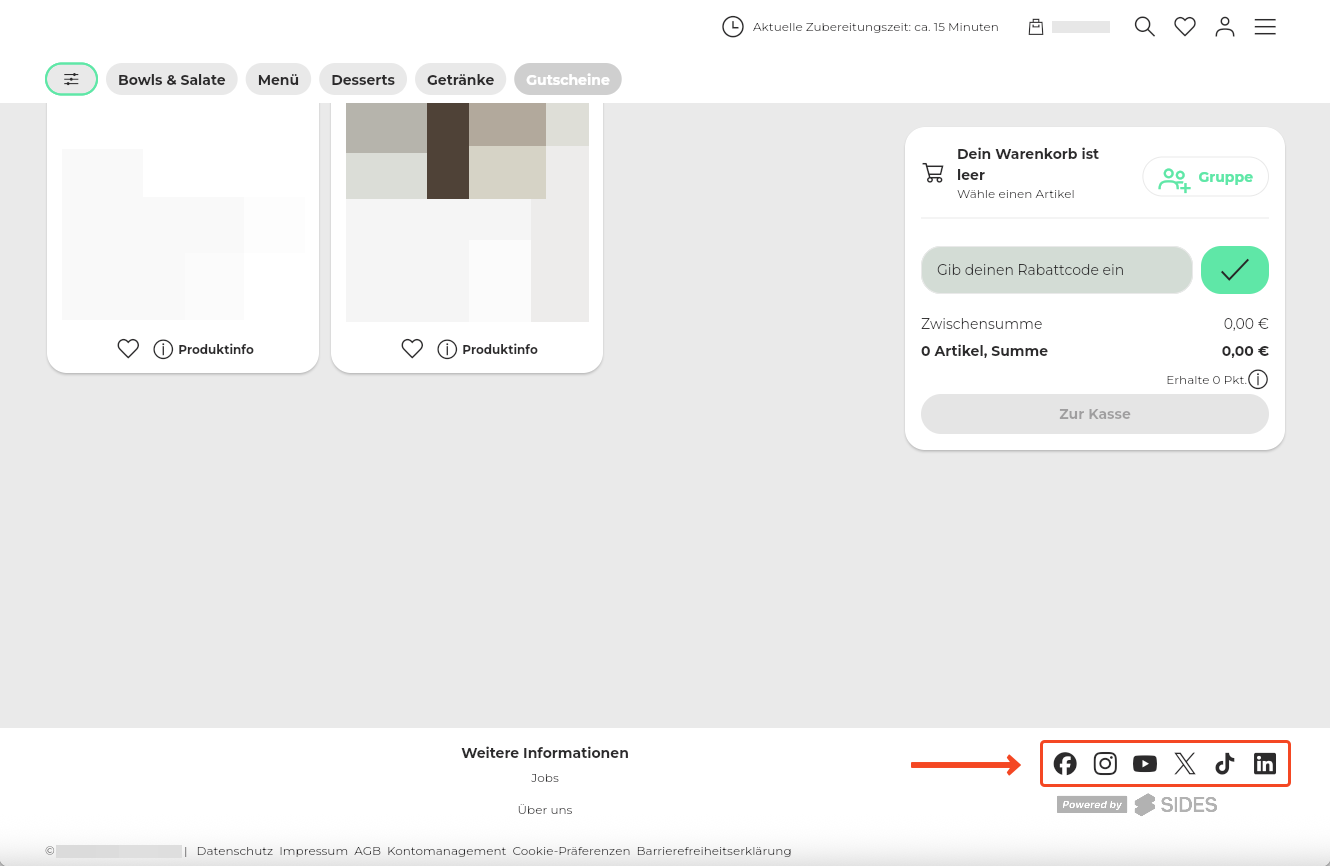
Task: Open the filter settings button
Action: [x=71, y=79]
